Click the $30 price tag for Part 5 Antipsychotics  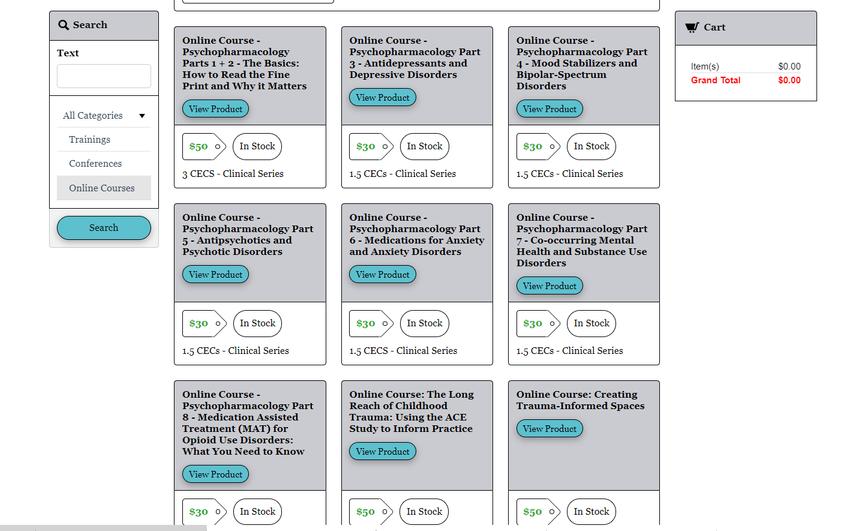(x=204, y=323)
